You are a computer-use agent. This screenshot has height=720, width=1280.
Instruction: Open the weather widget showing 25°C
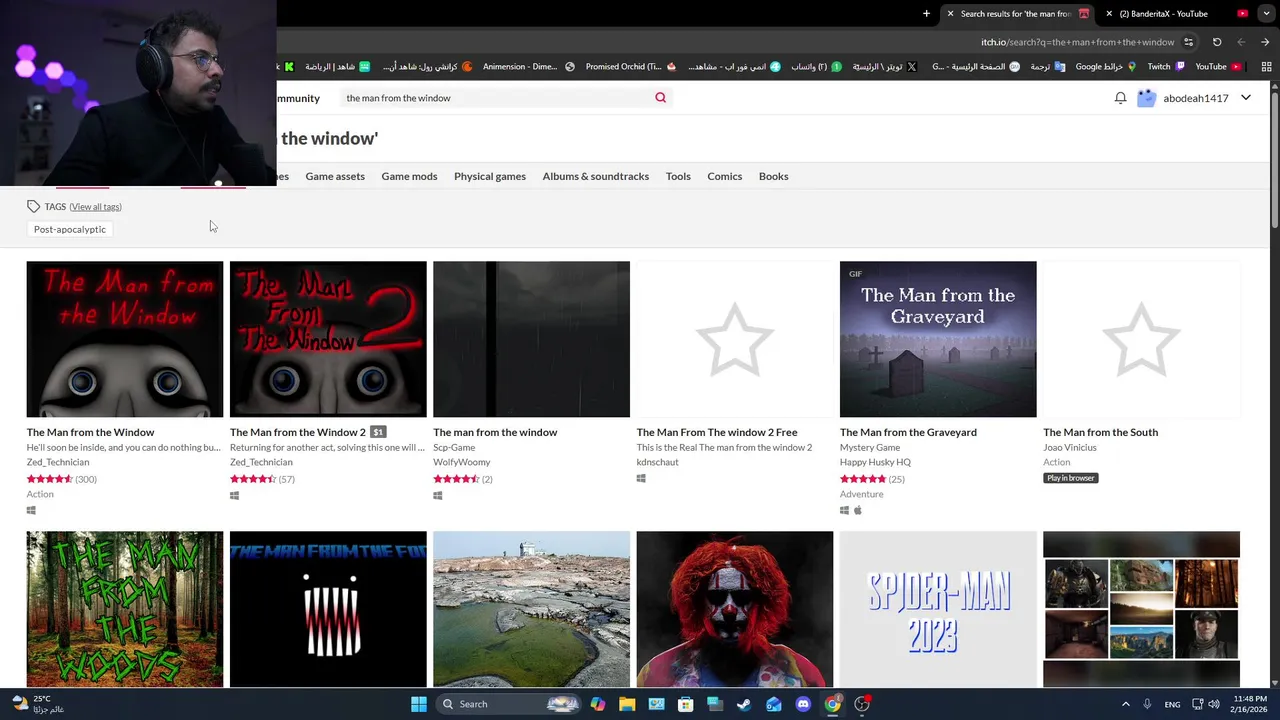(38, 704)
